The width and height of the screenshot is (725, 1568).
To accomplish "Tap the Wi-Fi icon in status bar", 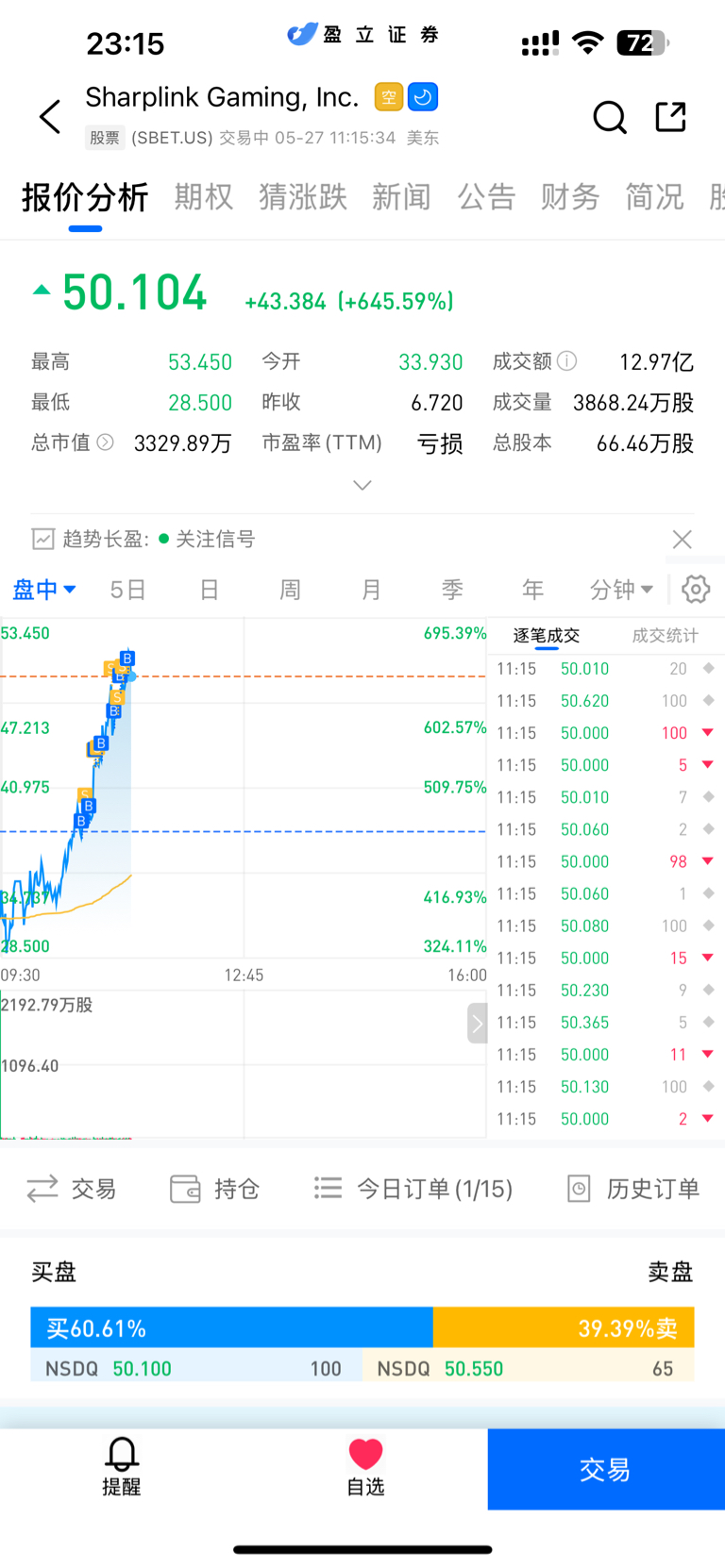I will pos(588,42).
